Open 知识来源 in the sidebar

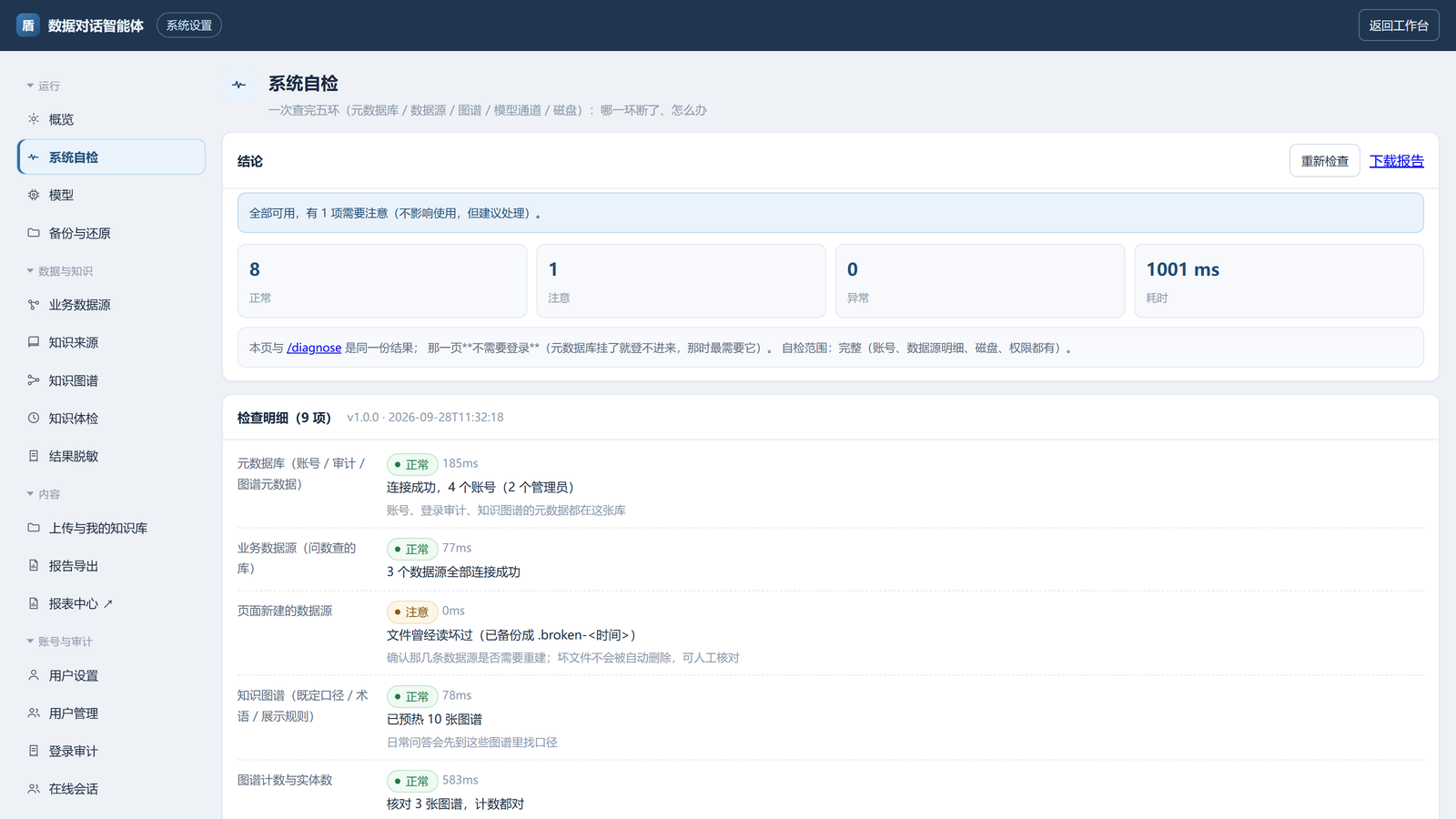coord(111,342)
